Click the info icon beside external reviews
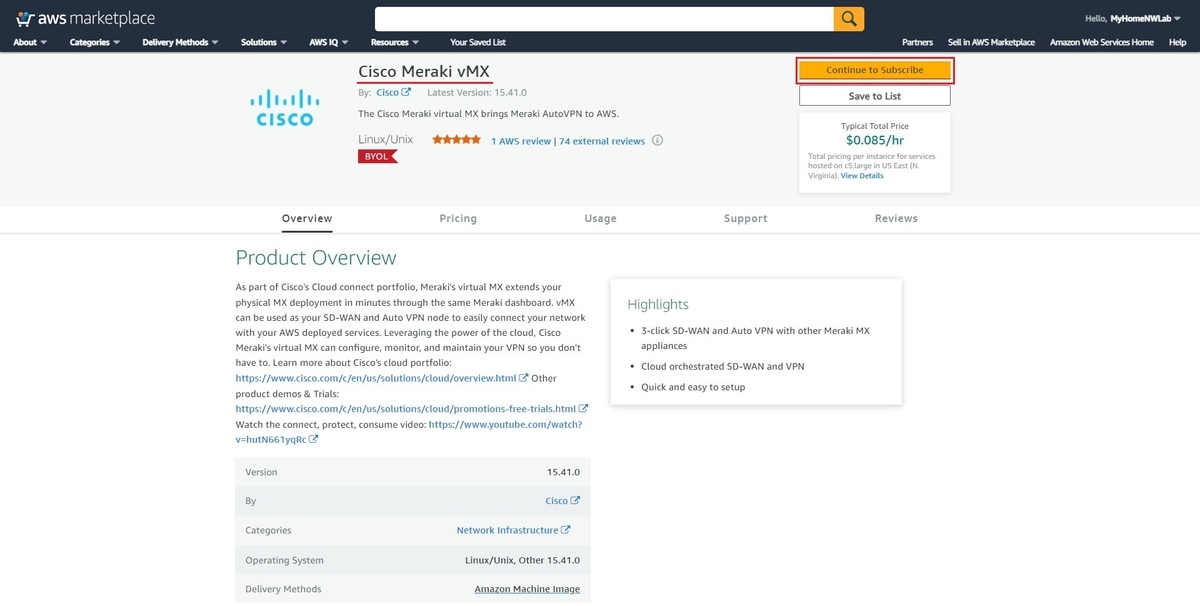1200x606 pixels. tap(657, 141)
